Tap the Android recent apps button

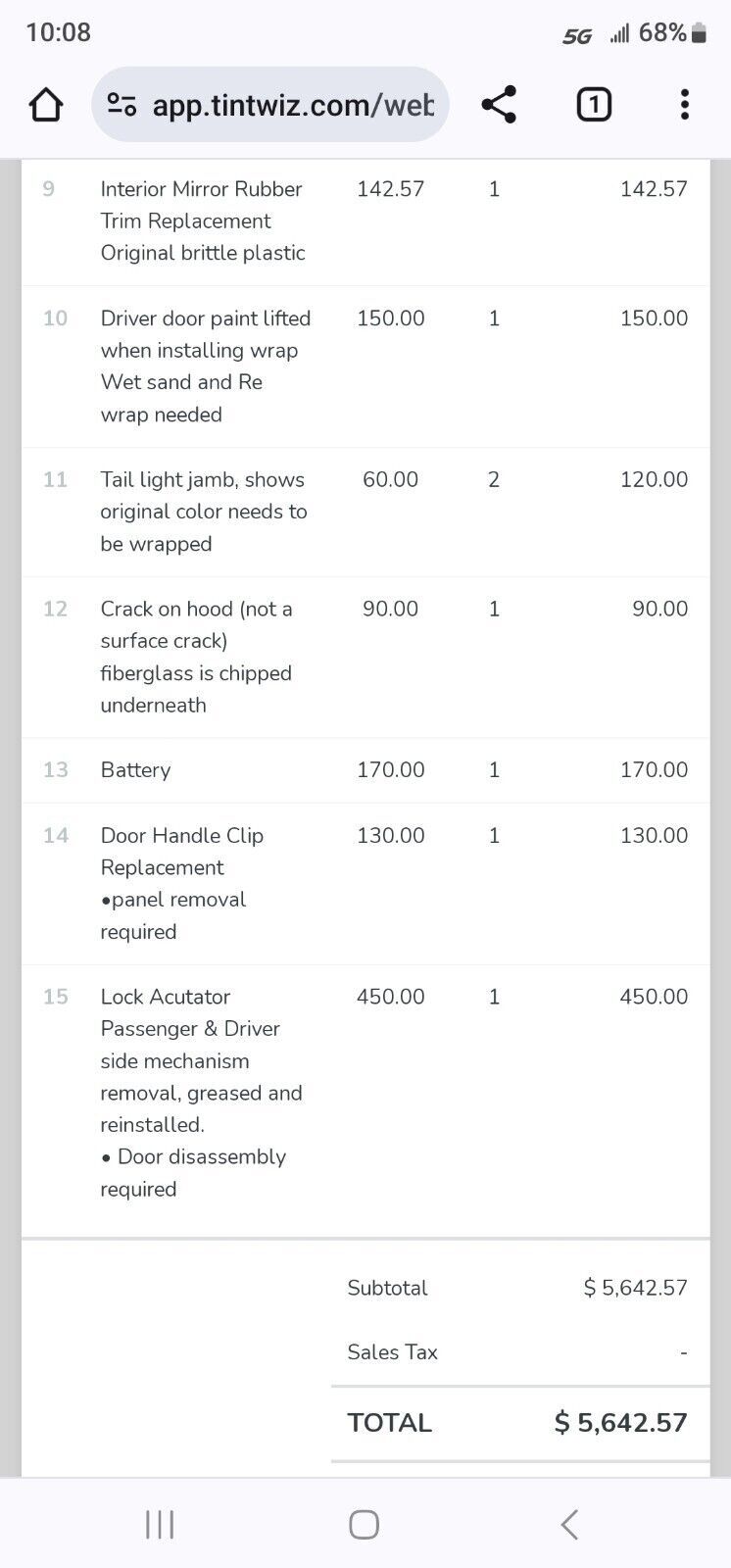(x=160, y=1524)
